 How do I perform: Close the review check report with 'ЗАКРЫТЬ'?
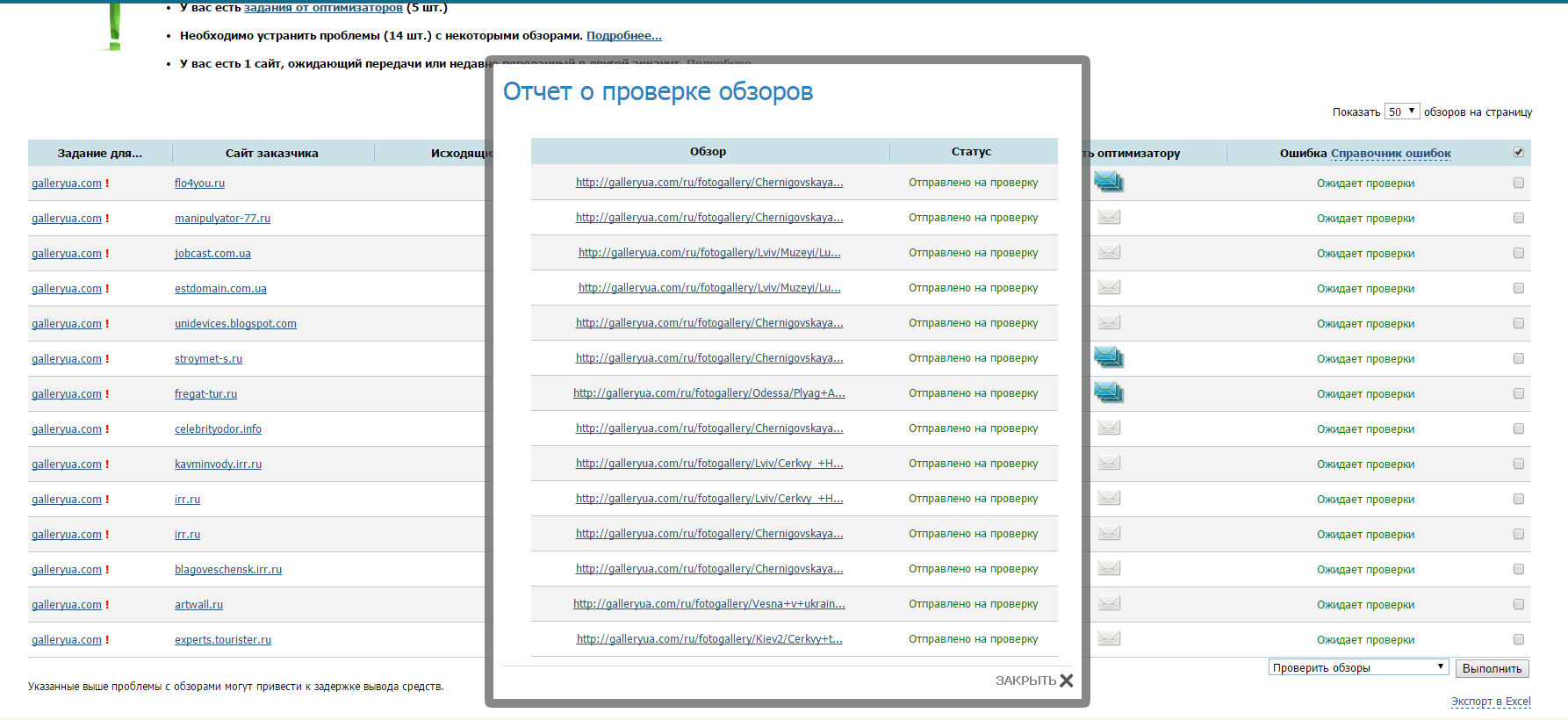click(1034, 680)
